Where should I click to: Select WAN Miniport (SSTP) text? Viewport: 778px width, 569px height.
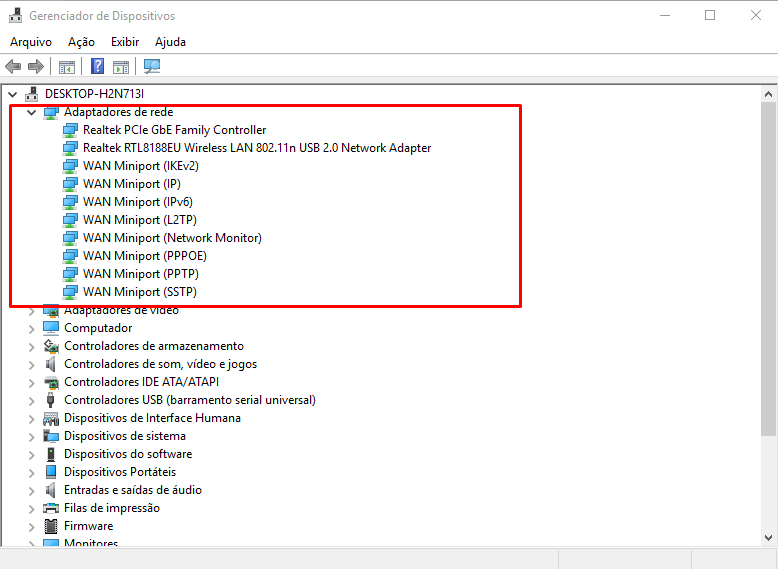click(x=140, y=292)
